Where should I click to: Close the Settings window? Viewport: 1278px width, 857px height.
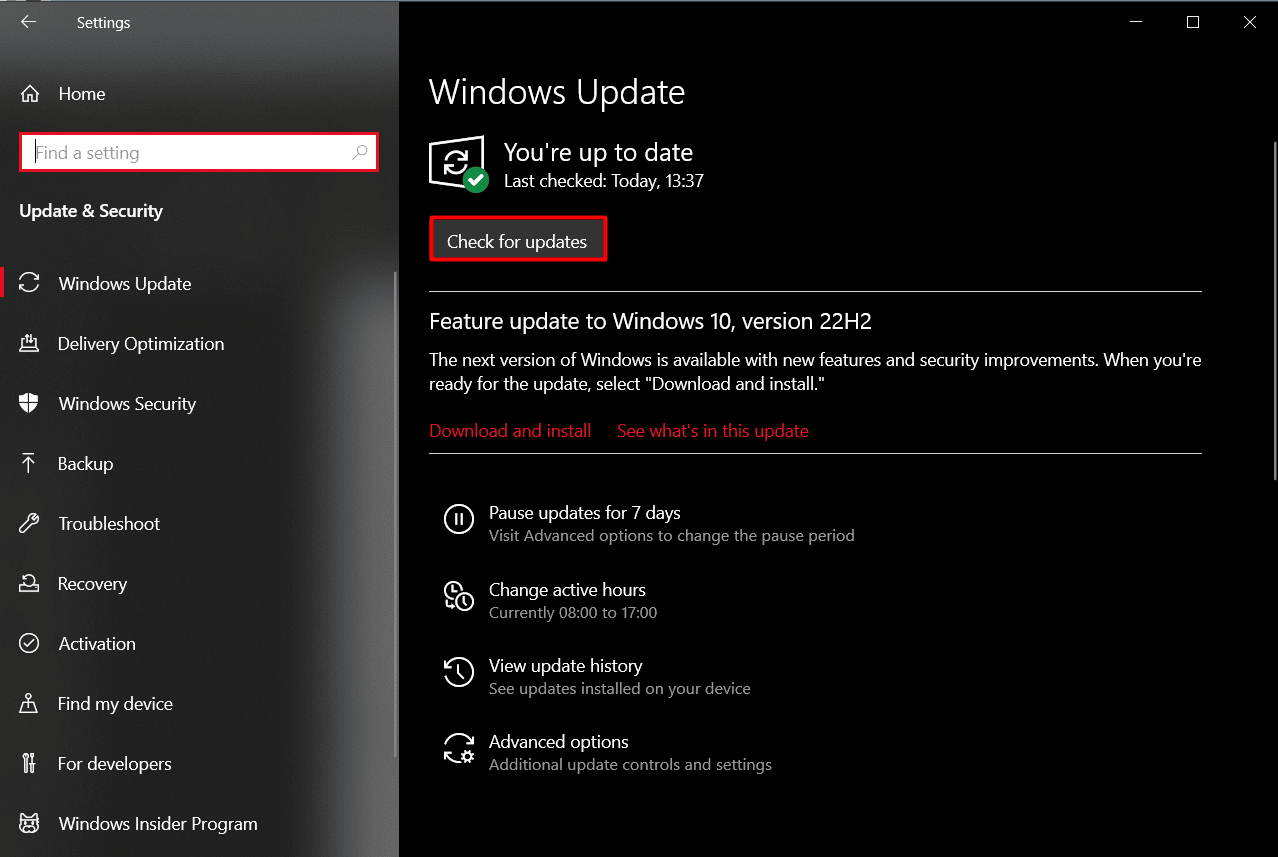1249,22
